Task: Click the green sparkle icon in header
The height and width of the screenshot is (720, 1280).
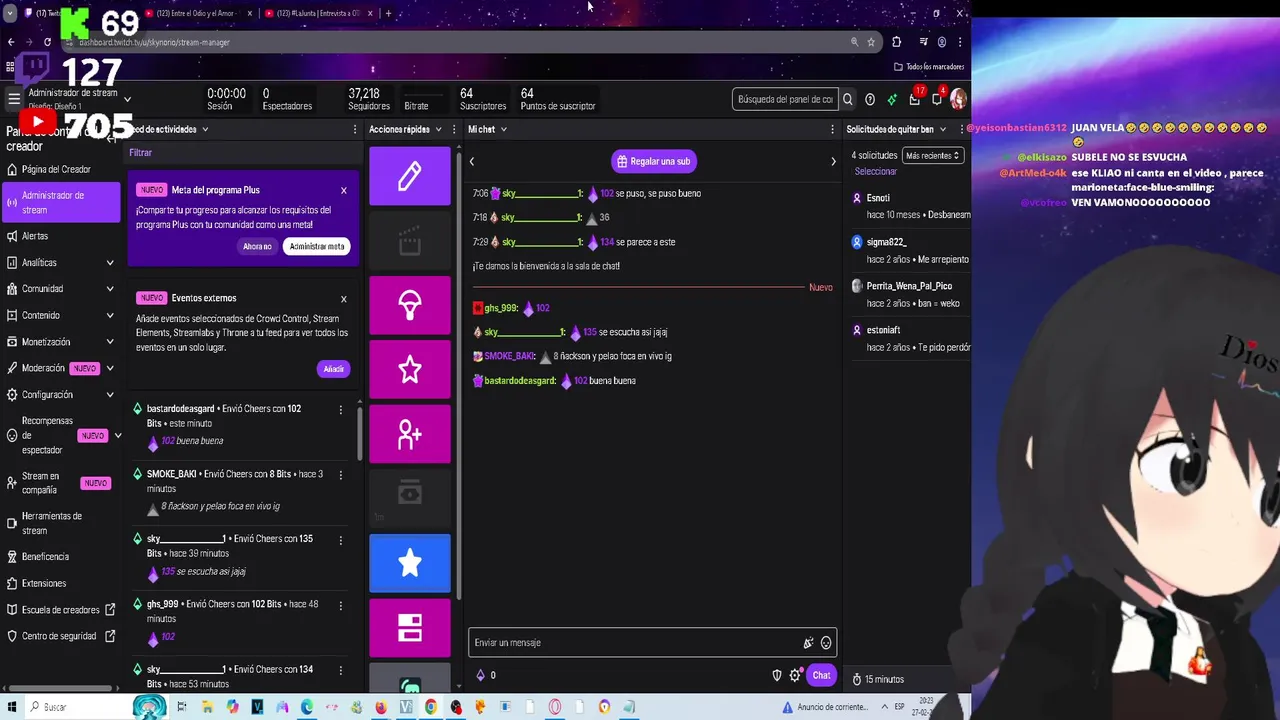Action: pos(892,99)
